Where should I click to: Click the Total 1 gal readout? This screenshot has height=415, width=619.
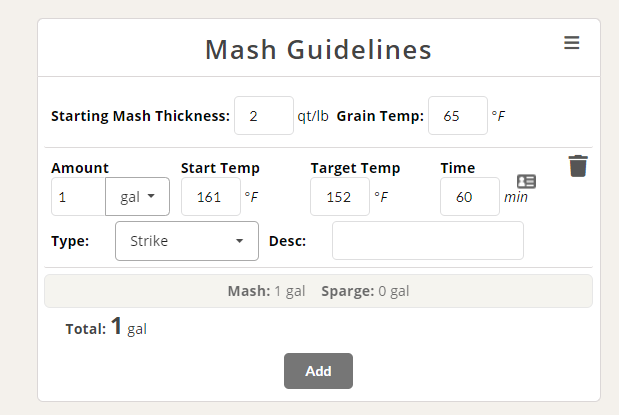[106, 327]
